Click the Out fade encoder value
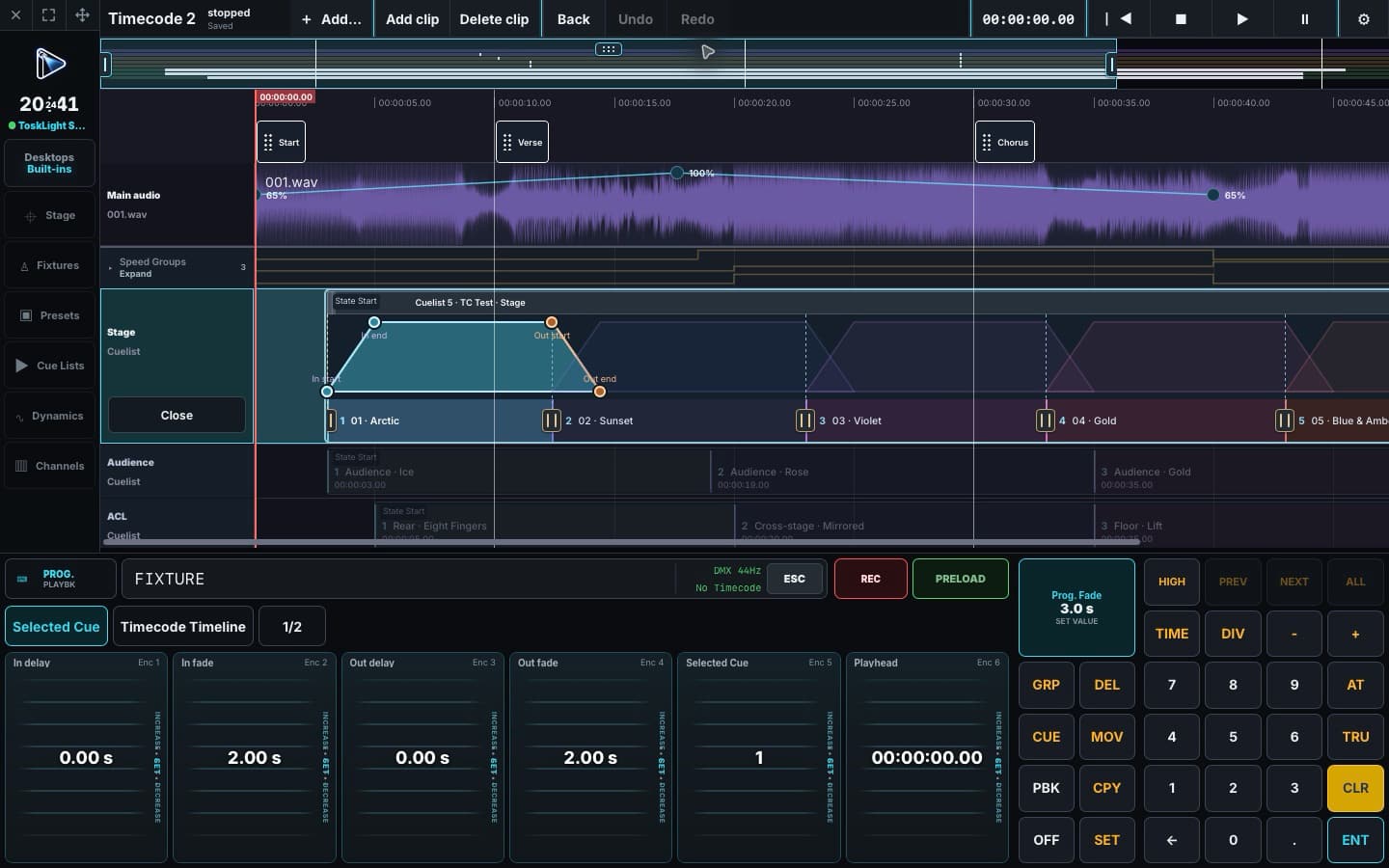Screen dimensions: 1389x868 click(x=590, y=758)
